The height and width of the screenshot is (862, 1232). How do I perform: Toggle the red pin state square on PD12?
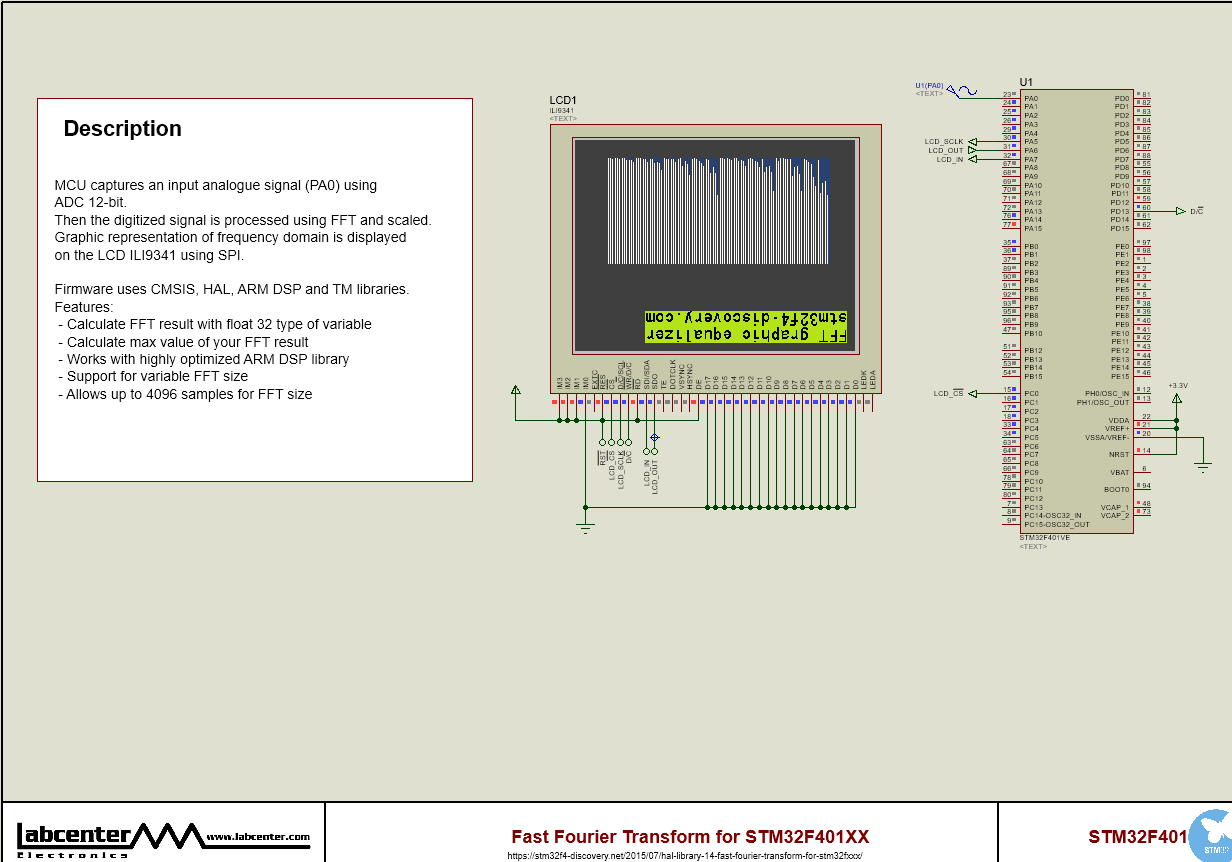[x=1139, y=198]
